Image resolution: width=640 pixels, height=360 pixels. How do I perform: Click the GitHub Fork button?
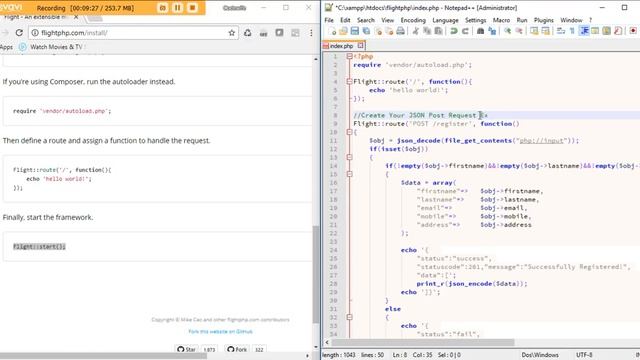[237, 349]
